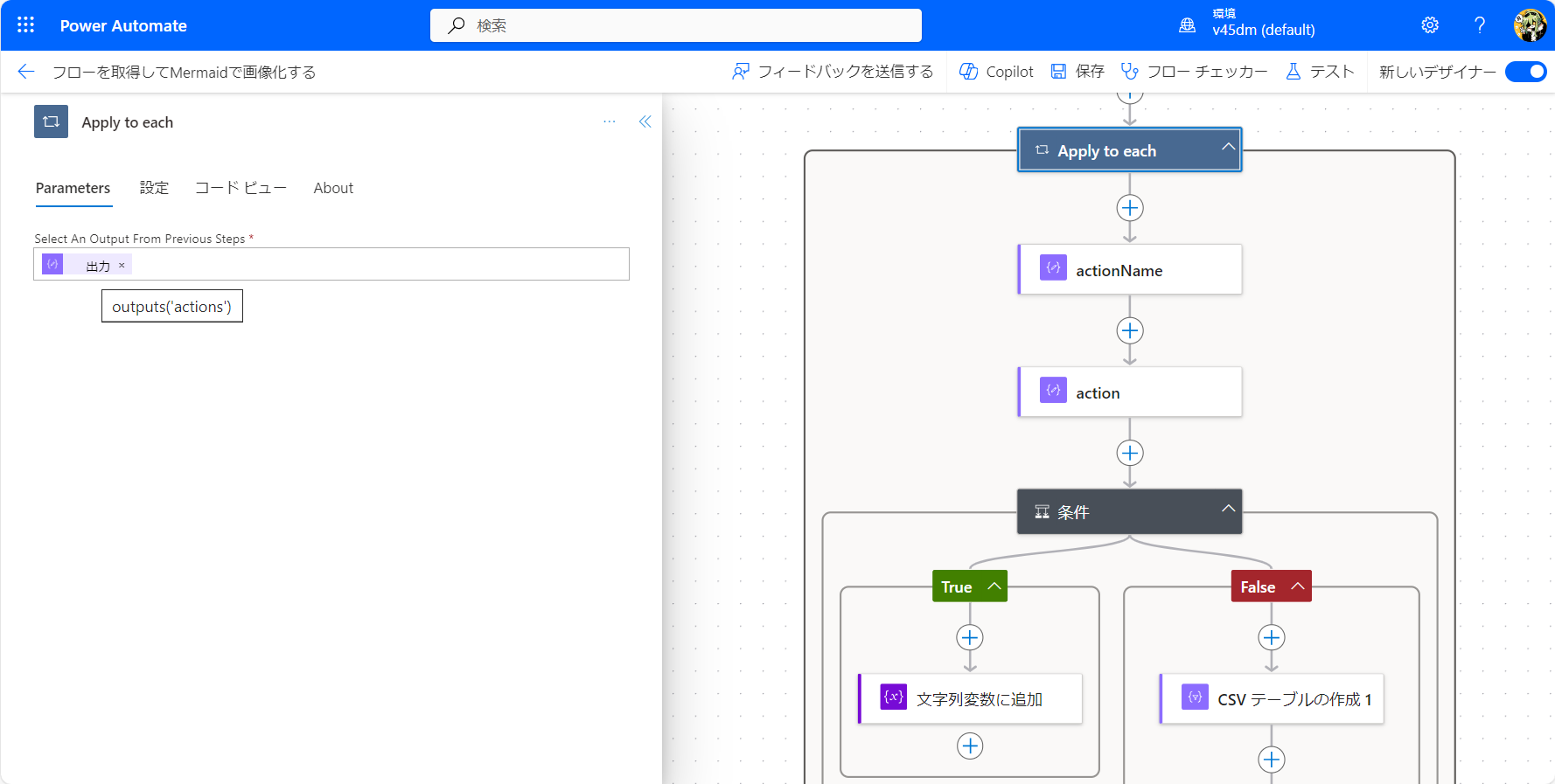Collapse the True branch
The height and width of the screenshot is (784, 1555).
[994, 586]
